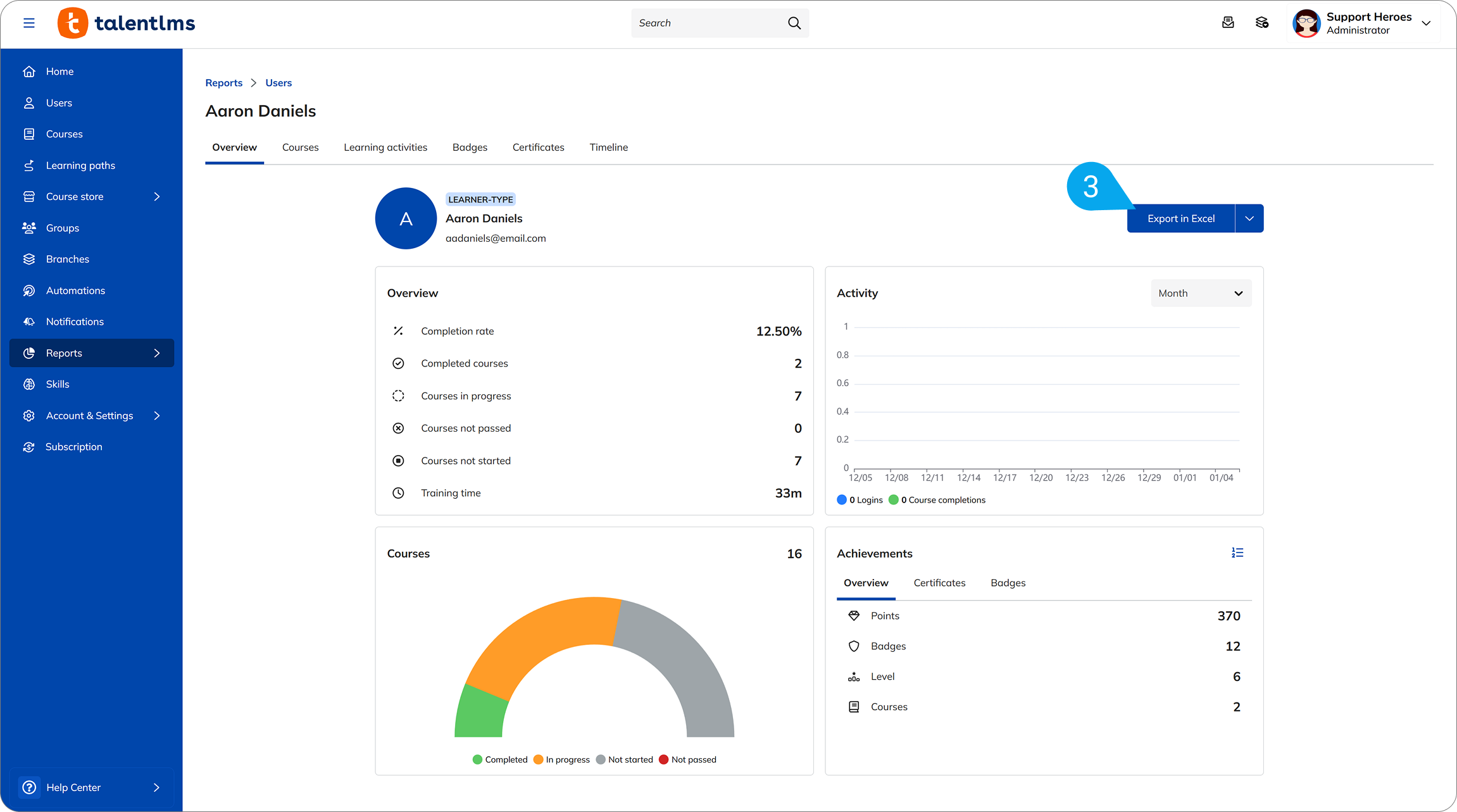Open the Notifications section
This screenshot has height=812, width=1457.
click(75, 322)
